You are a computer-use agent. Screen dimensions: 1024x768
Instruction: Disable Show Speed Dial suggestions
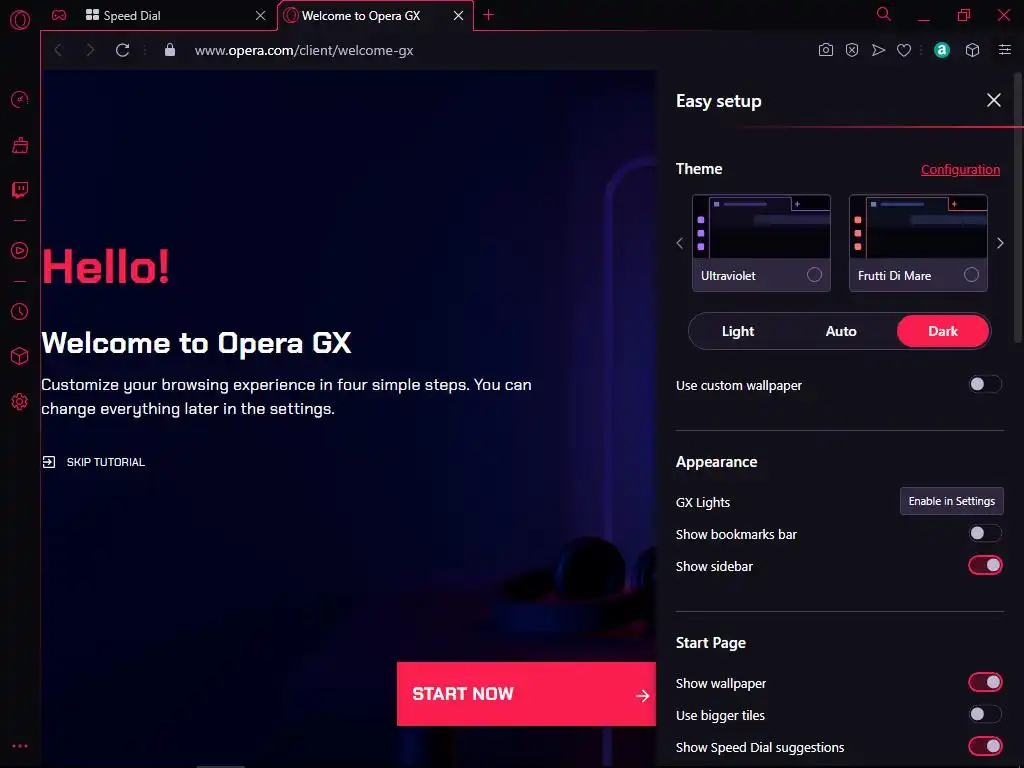pos(984,746)
